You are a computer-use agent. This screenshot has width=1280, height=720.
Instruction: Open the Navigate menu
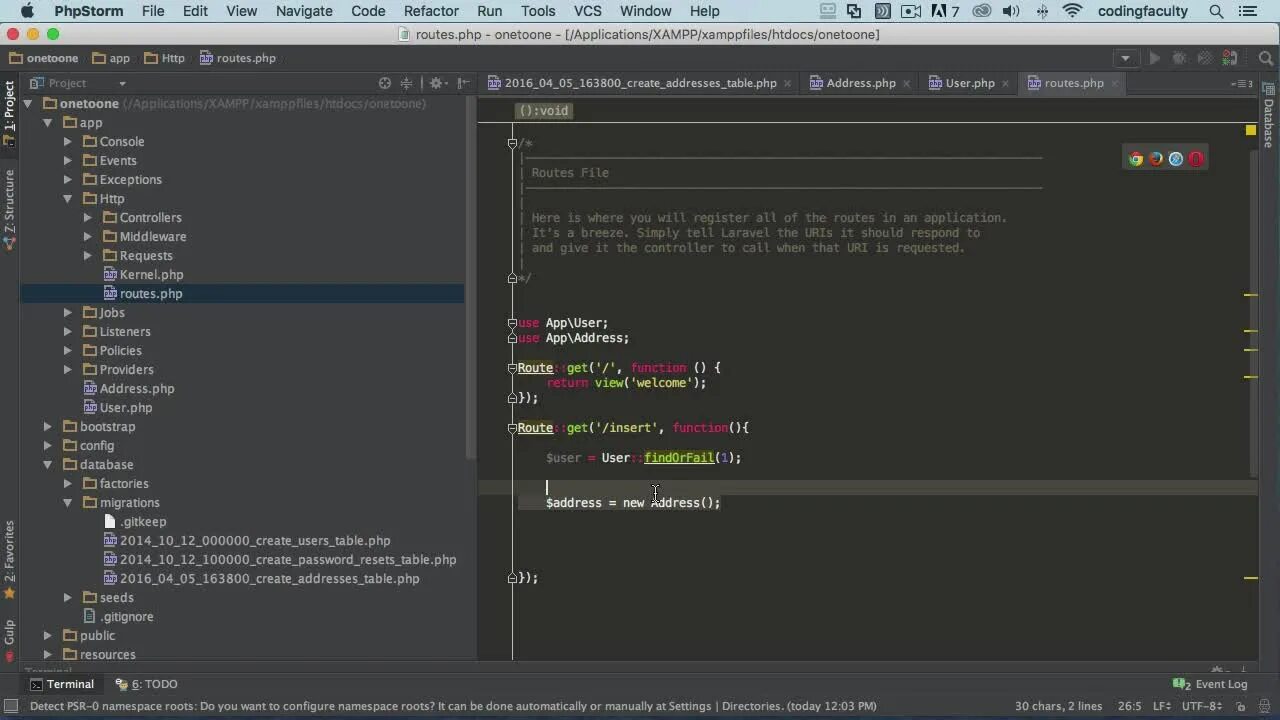[x=304, y=11]
